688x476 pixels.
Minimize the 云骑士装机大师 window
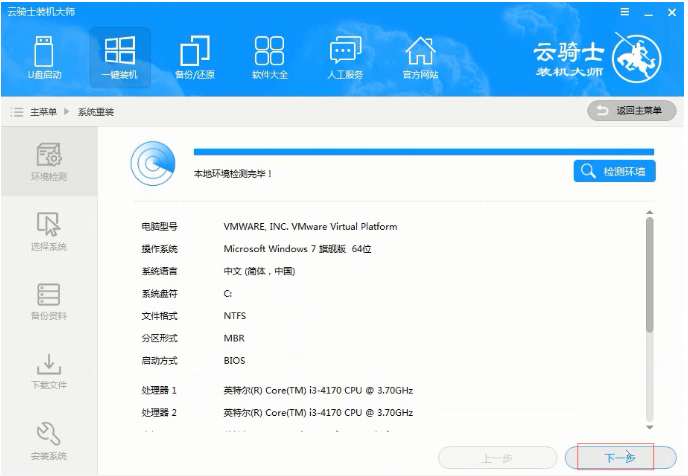point(649,13)
